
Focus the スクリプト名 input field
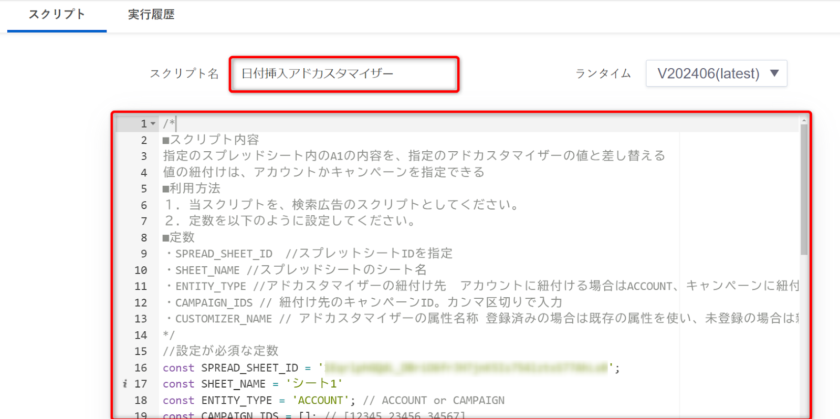click(343, 74)
